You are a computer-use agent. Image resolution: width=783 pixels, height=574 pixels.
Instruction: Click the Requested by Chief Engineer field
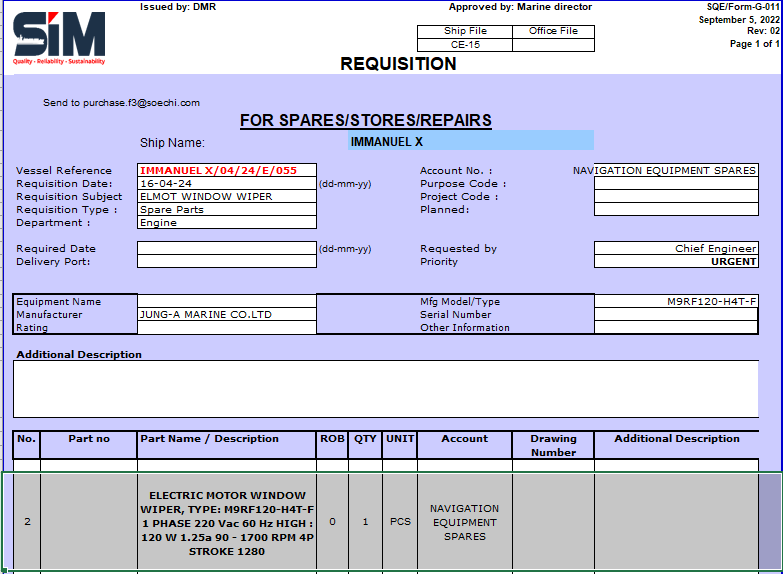(x=675, y=249)
